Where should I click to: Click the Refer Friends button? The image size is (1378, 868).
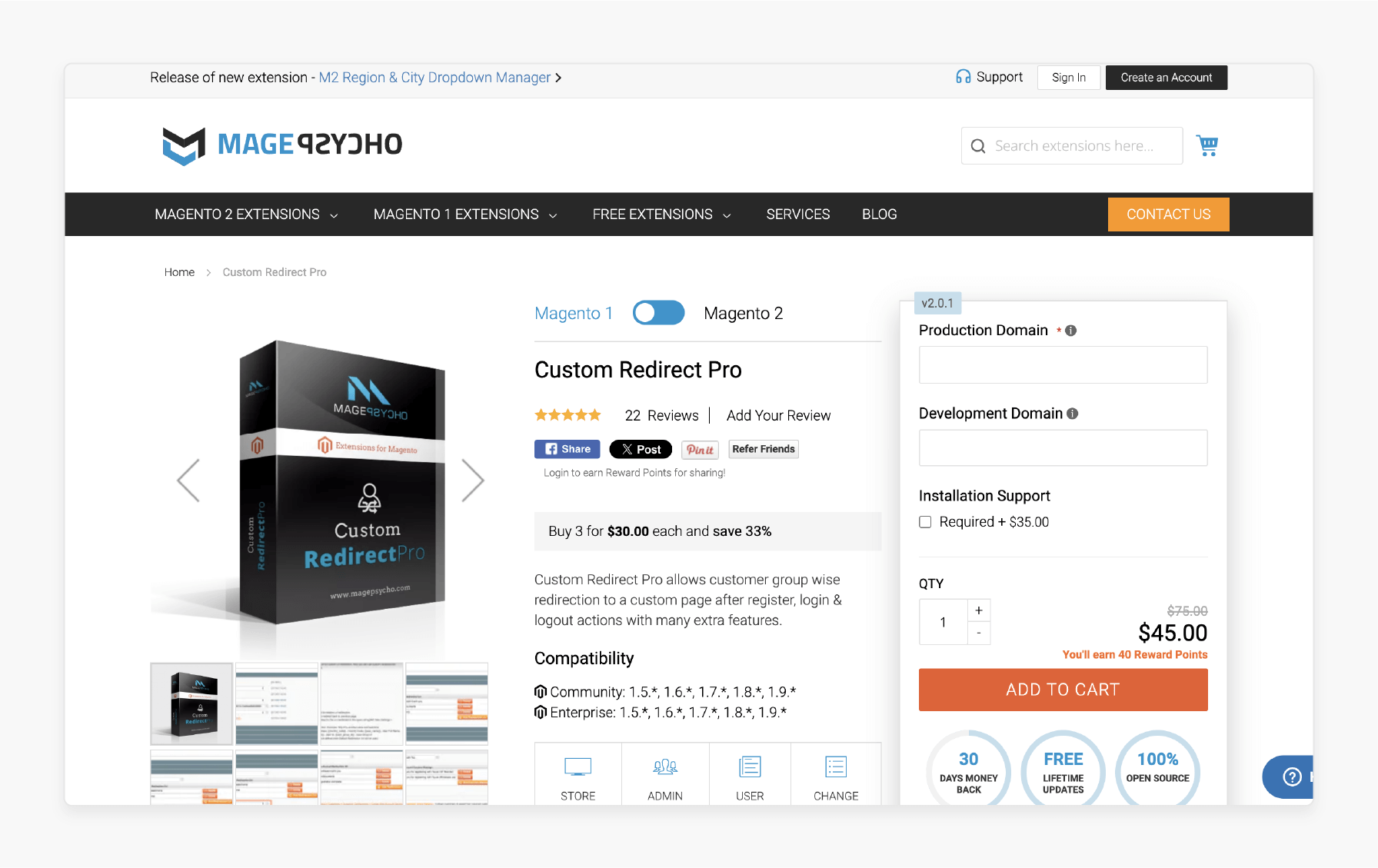click(764, 449)
